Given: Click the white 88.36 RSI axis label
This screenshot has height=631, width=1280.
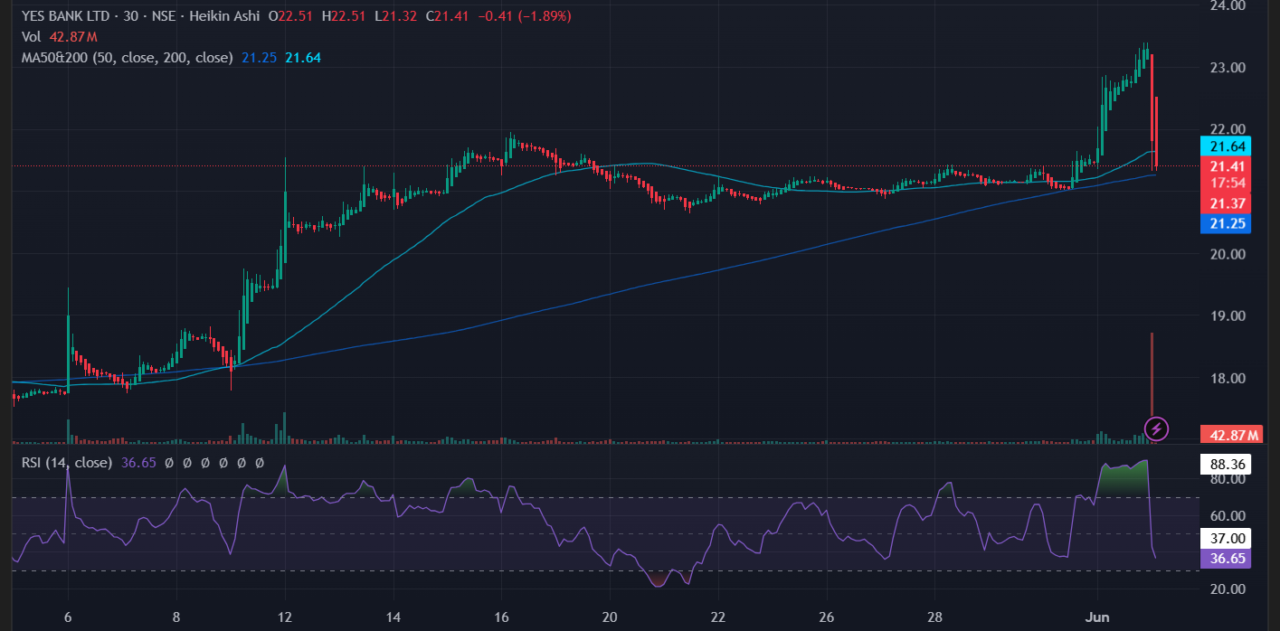Looking at the screenshot, I should 1226,464.
